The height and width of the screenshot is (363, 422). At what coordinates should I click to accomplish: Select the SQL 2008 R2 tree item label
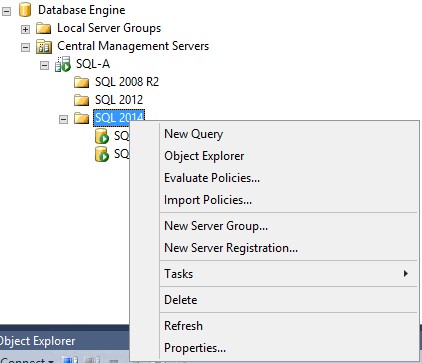(x=127, y=82)
